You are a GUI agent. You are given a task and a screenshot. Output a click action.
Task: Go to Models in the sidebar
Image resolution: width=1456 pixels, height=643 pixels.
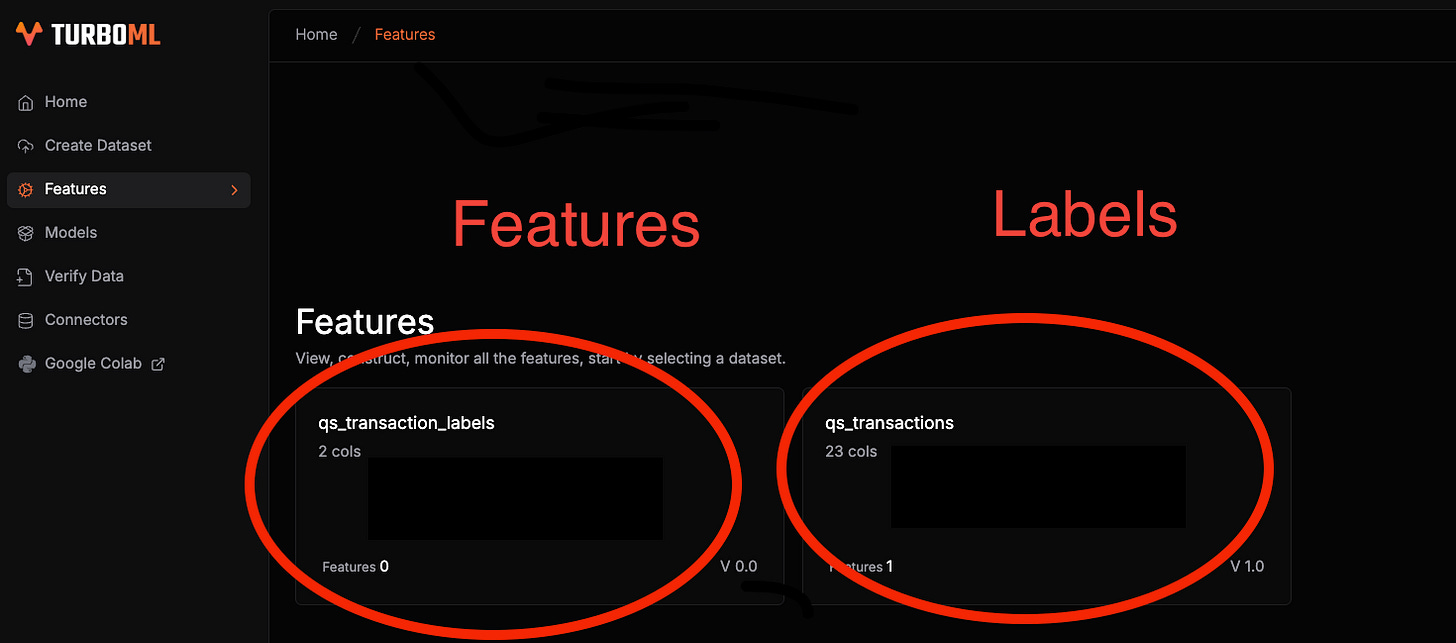click(x=128, y=233)
